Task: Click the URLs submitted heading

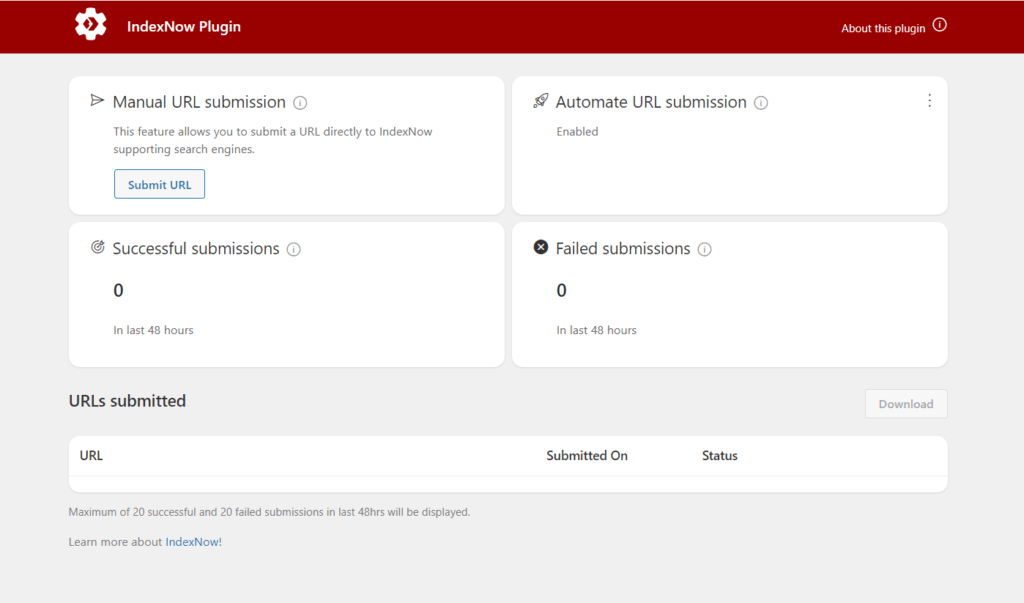Action: point(127,400)
